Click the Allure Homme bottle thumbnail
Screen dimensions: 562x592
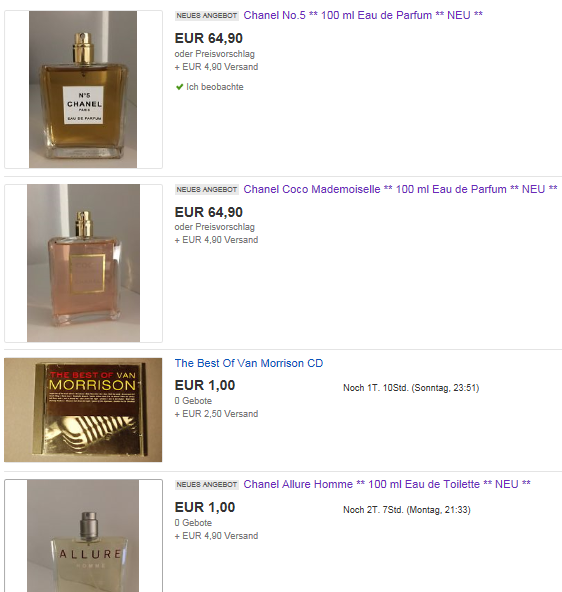tap(83, 536)
